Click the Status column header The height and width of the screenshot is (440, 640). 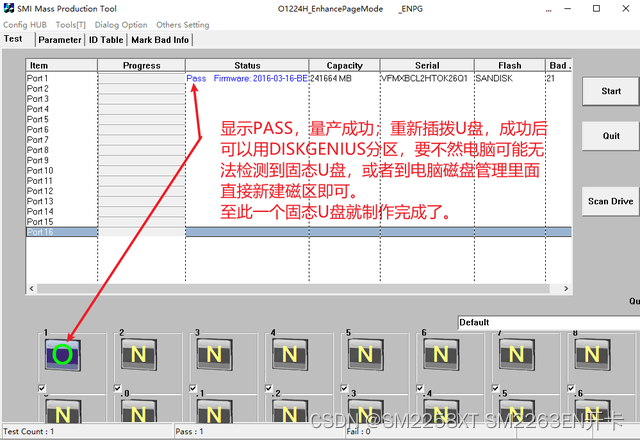pos(247,65)
